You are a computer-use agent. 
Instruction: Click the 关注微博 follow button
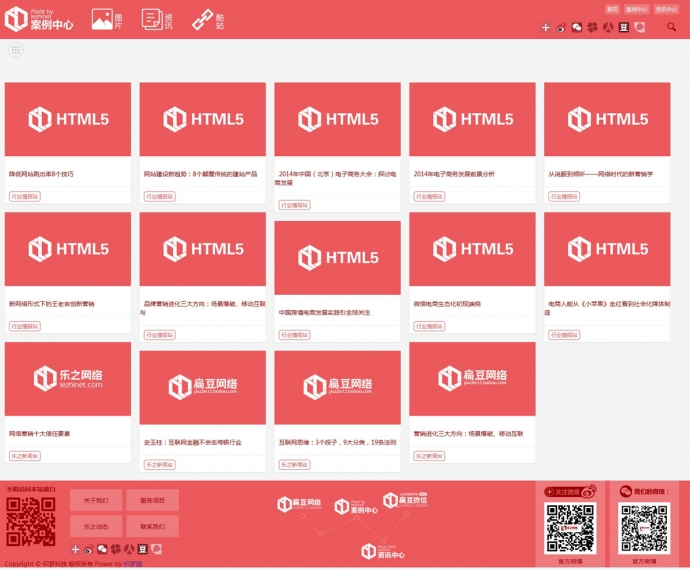[570, 492]
